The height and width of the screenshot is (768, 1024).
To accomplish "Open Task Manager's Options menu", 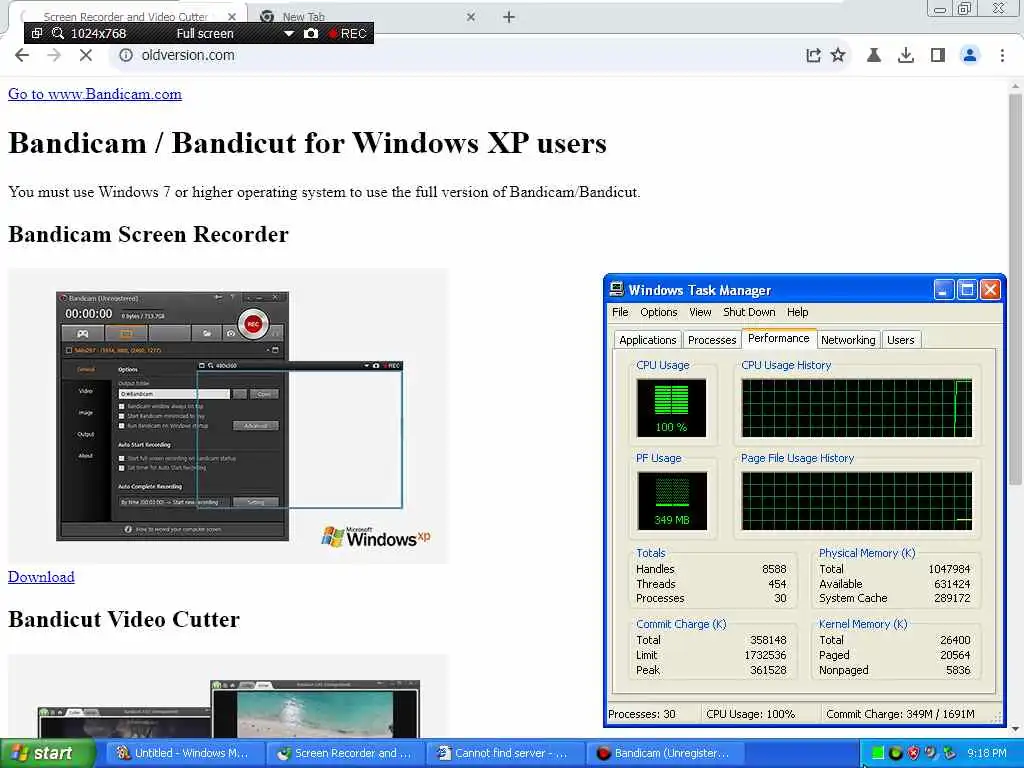I will point(658,312).
